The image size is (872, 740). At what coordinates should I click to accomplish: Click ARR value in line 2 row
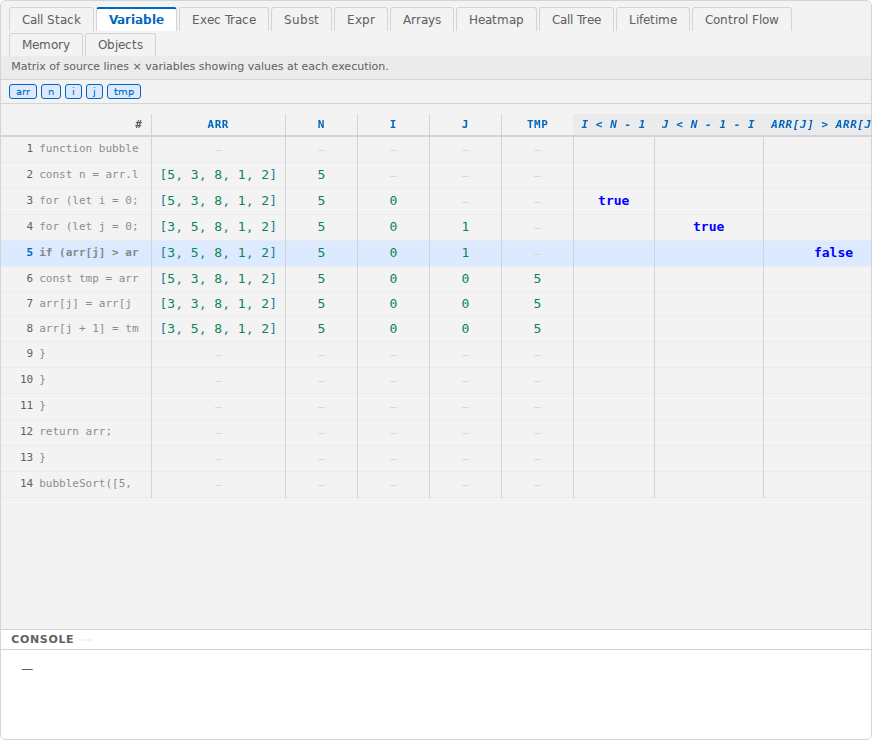(218, 175)
